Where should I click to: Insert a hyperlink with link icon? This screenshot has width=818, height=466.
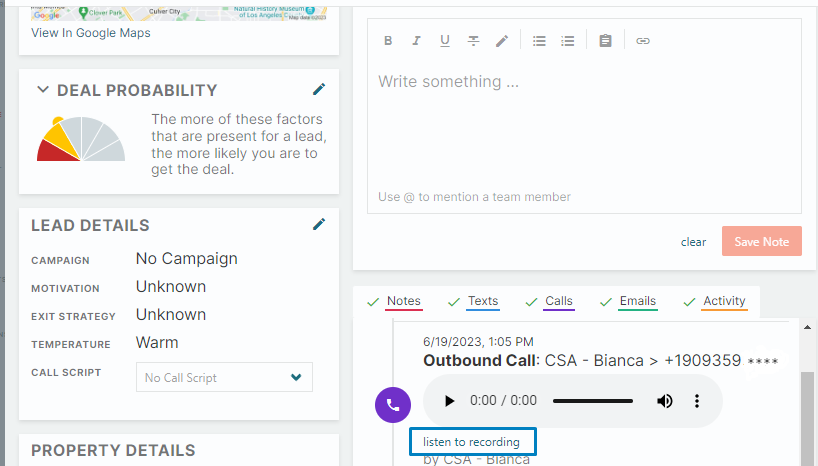643,41
